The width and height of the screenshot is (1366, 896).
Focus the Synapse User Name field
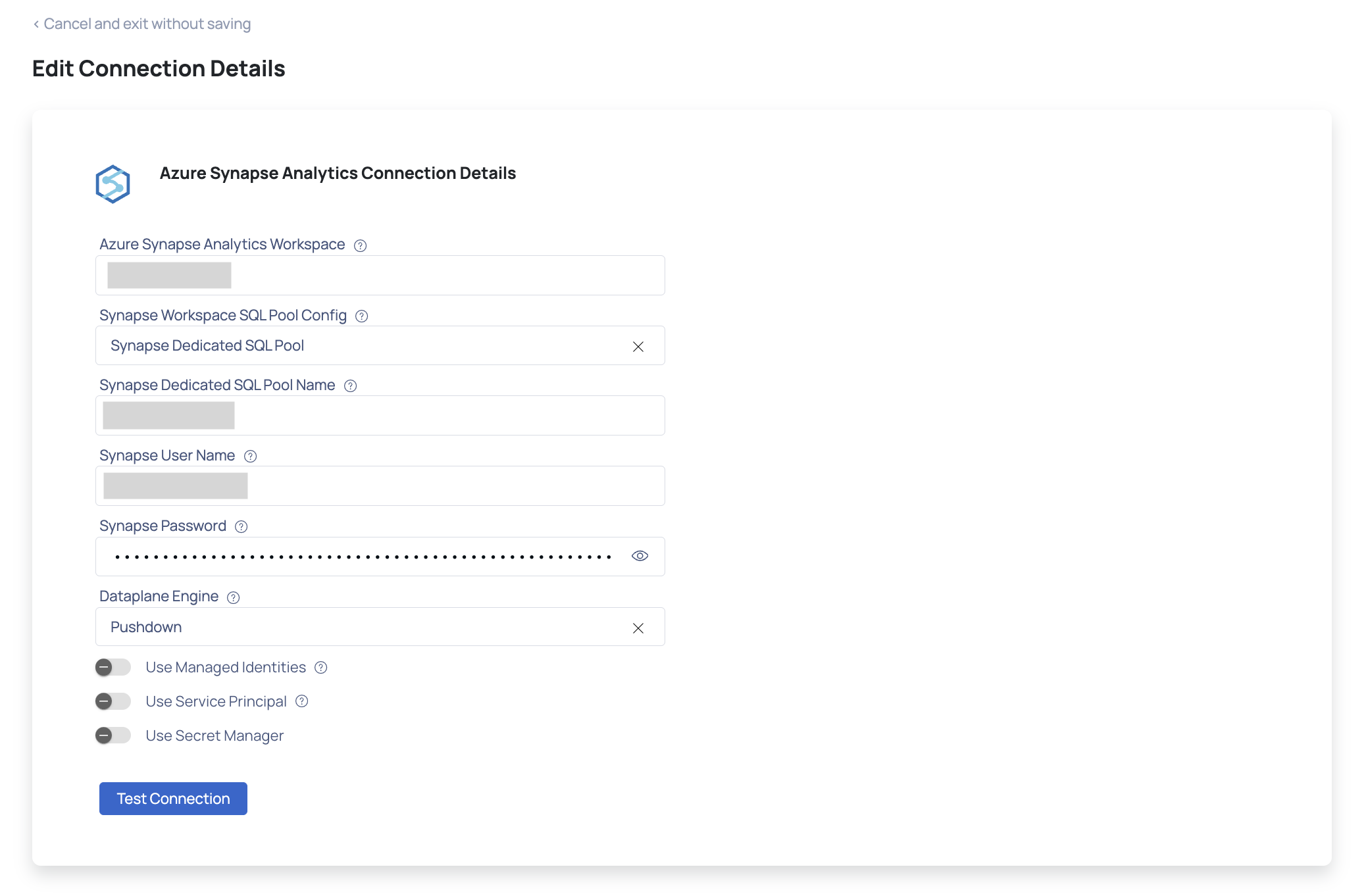(380, 485)
